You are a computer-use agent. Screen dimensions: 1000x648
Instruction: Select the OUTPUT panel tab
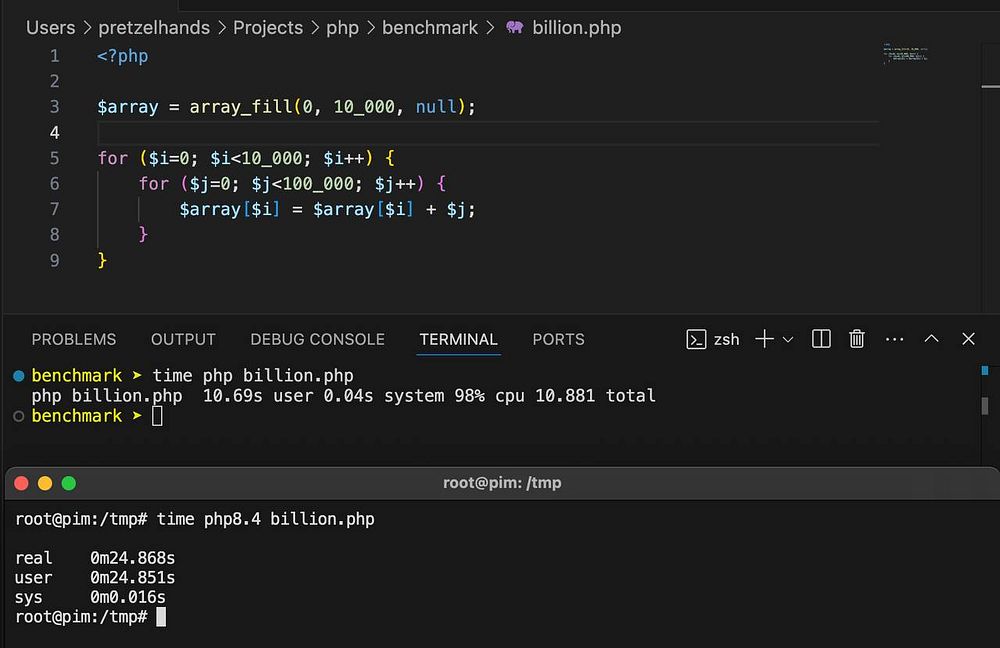183,339
